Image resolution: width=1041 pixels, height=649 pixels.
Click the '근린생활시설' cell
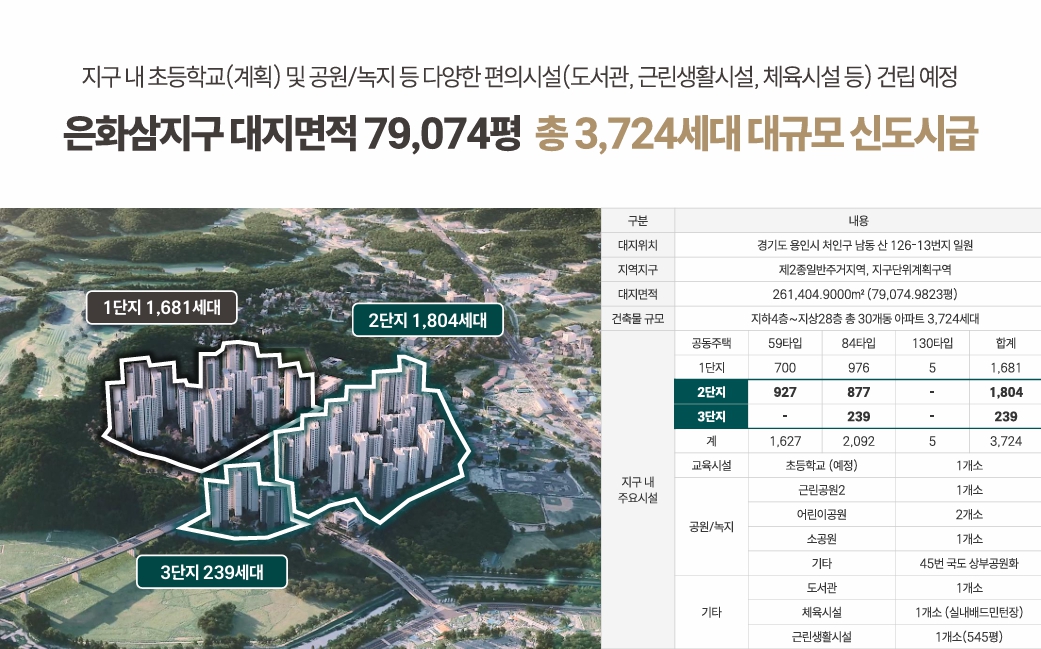pyautogui.click(x=821, y=637)
